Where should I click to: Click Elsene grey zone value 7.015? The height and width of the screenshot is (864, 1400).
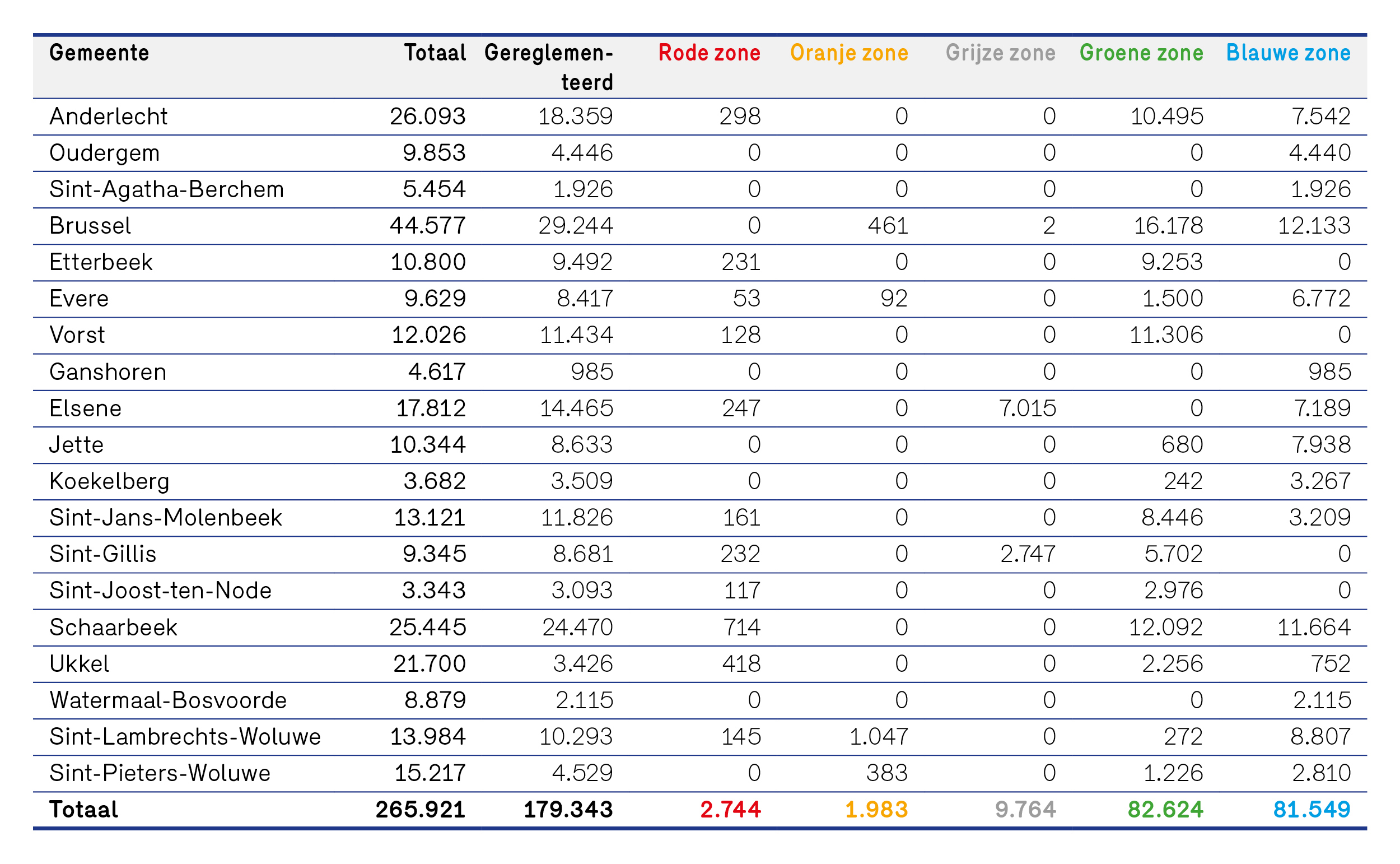1028,408
